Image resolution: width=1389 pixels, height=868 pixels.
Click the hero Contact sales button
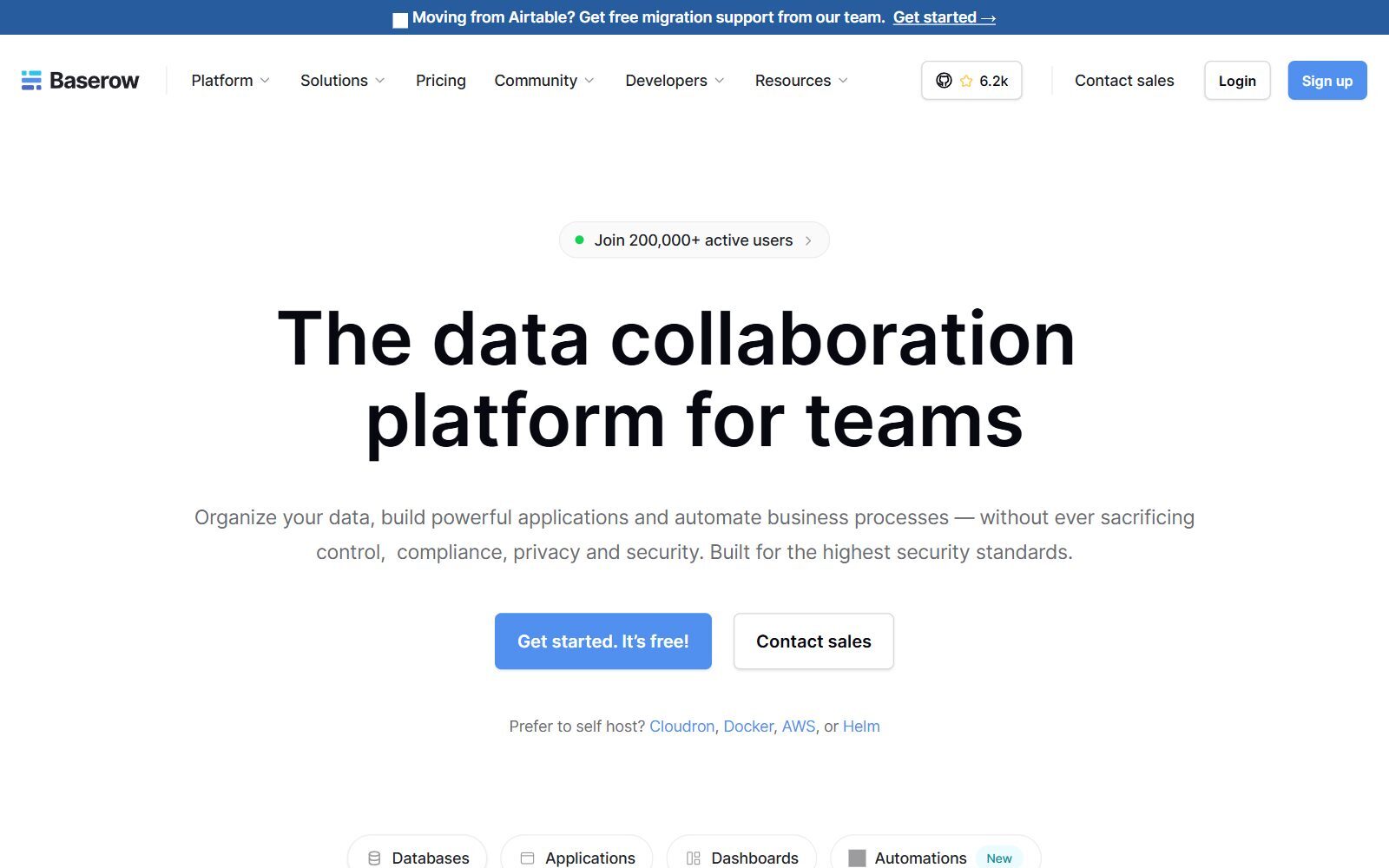[813, 641]
